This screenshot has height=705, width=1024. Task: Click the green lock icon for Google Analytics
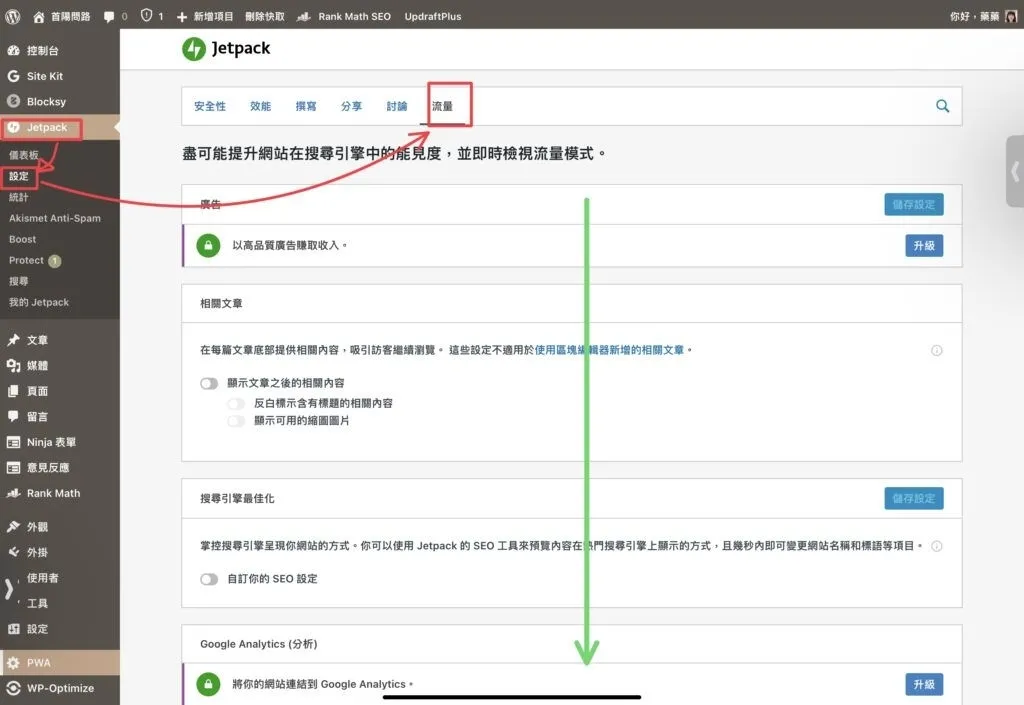[208, 684]
